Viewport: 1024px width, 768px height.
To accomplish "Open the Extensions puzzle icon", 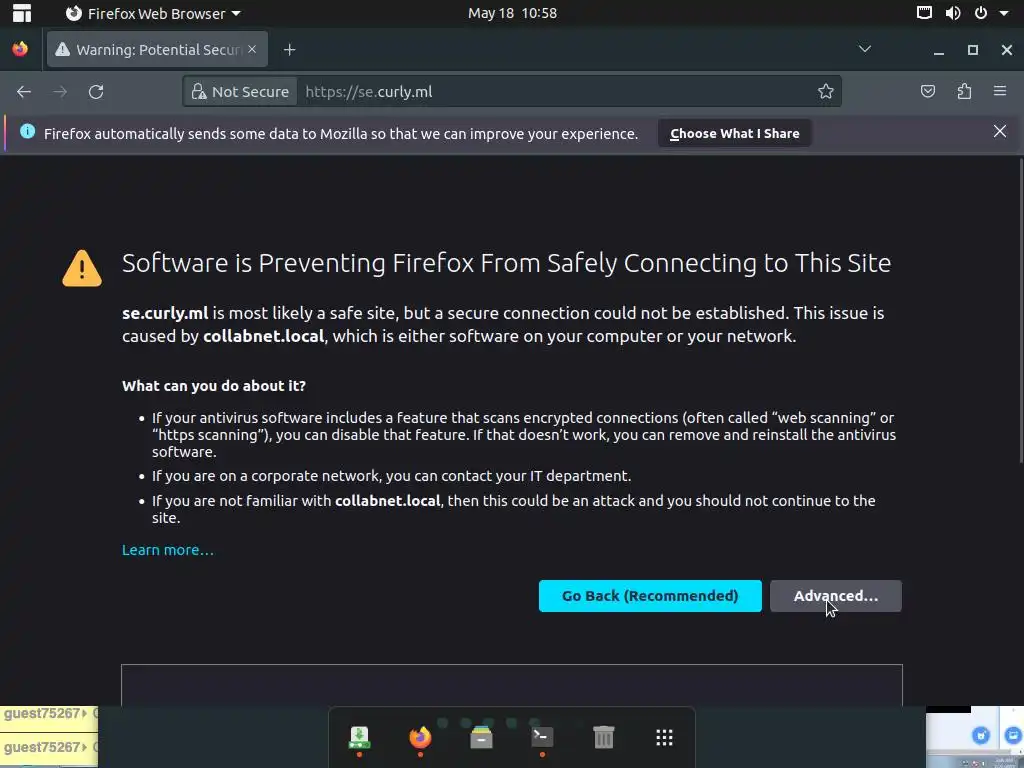I will (964, 92).
